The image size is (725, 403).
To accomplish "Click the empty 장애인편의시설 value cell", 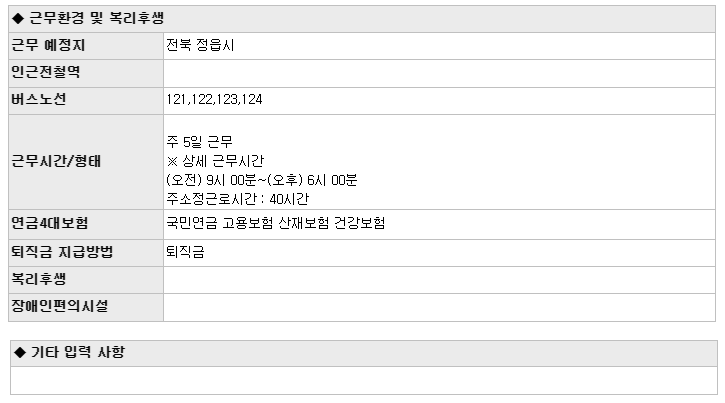I will pyautogui.click(x=439, y=307).
